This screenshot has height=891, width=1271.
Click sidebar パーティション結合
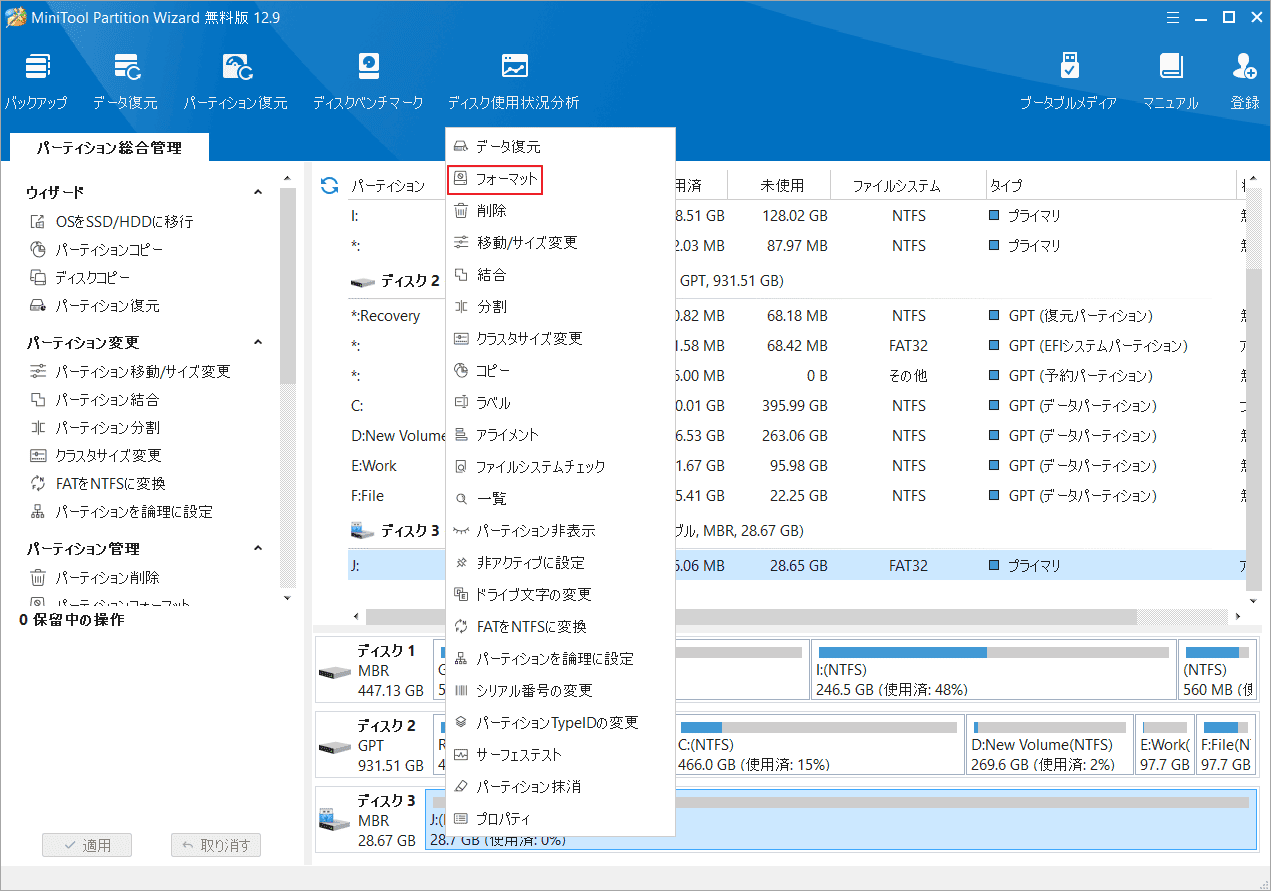[x=95, y=400]
